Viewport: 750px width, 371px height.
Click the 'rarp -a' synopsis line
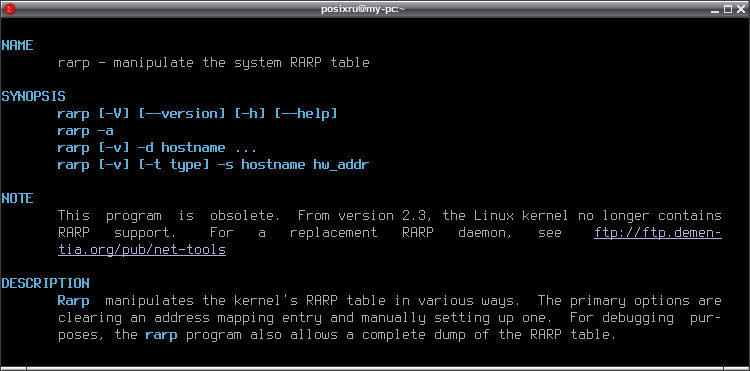(85, 131)
